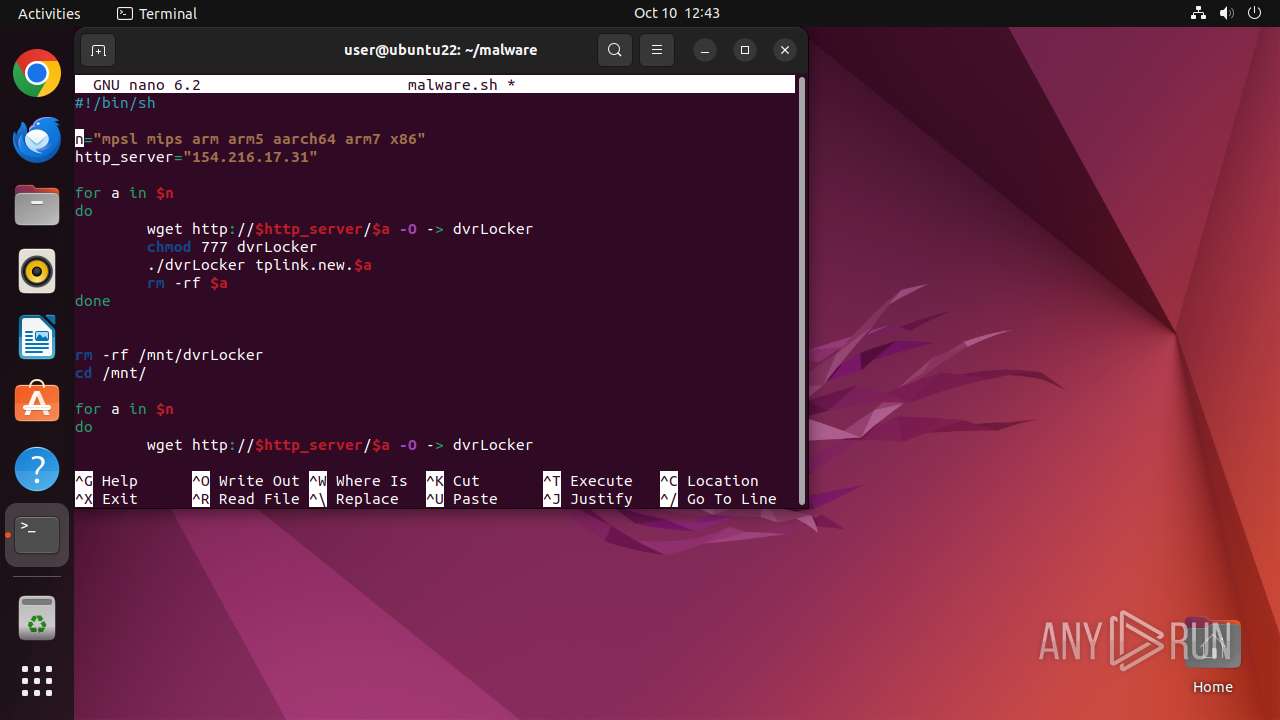This screenshot has width=1280, height=720.
Task: Click the network status icon
Action: coord(1199,13)
